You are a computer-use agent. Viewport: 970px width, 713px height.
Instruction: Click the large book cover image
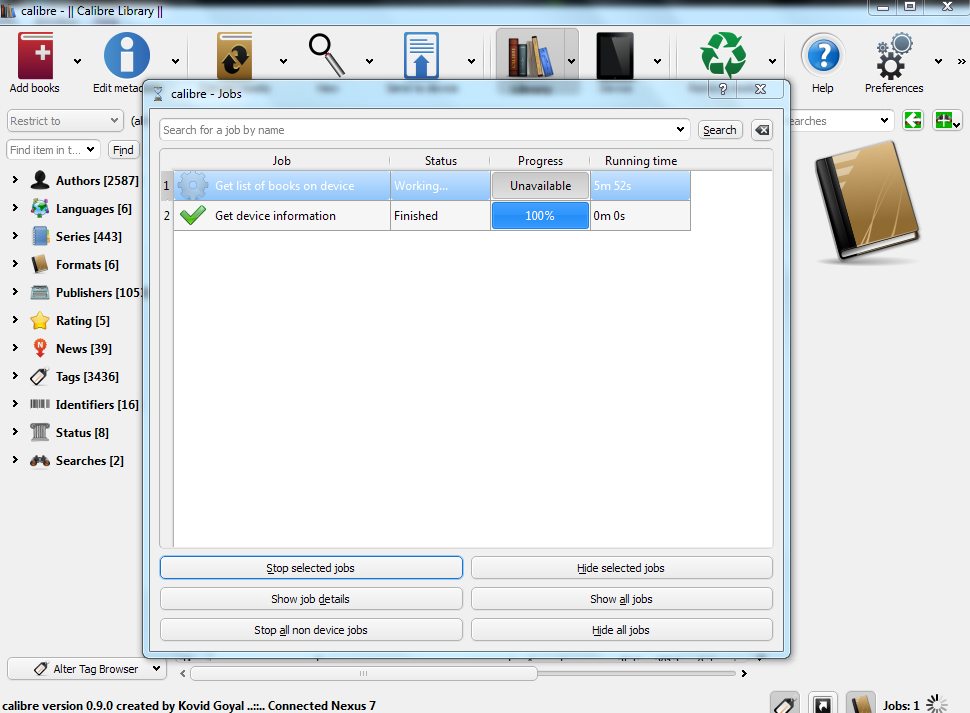tap(867, 202)
